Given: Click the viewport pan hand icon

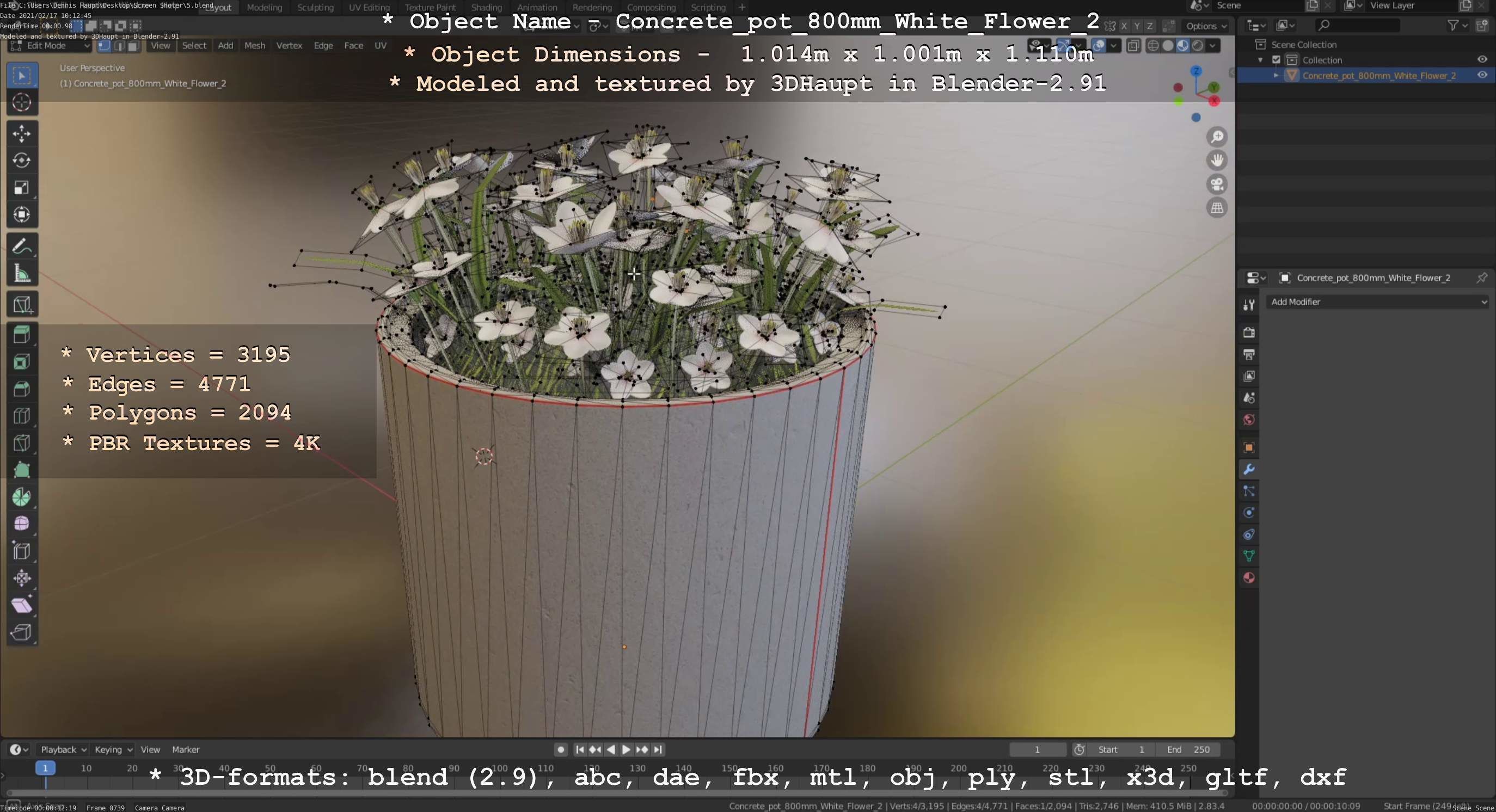Looking at the screenshot, I should click(x=1217, y=161).
